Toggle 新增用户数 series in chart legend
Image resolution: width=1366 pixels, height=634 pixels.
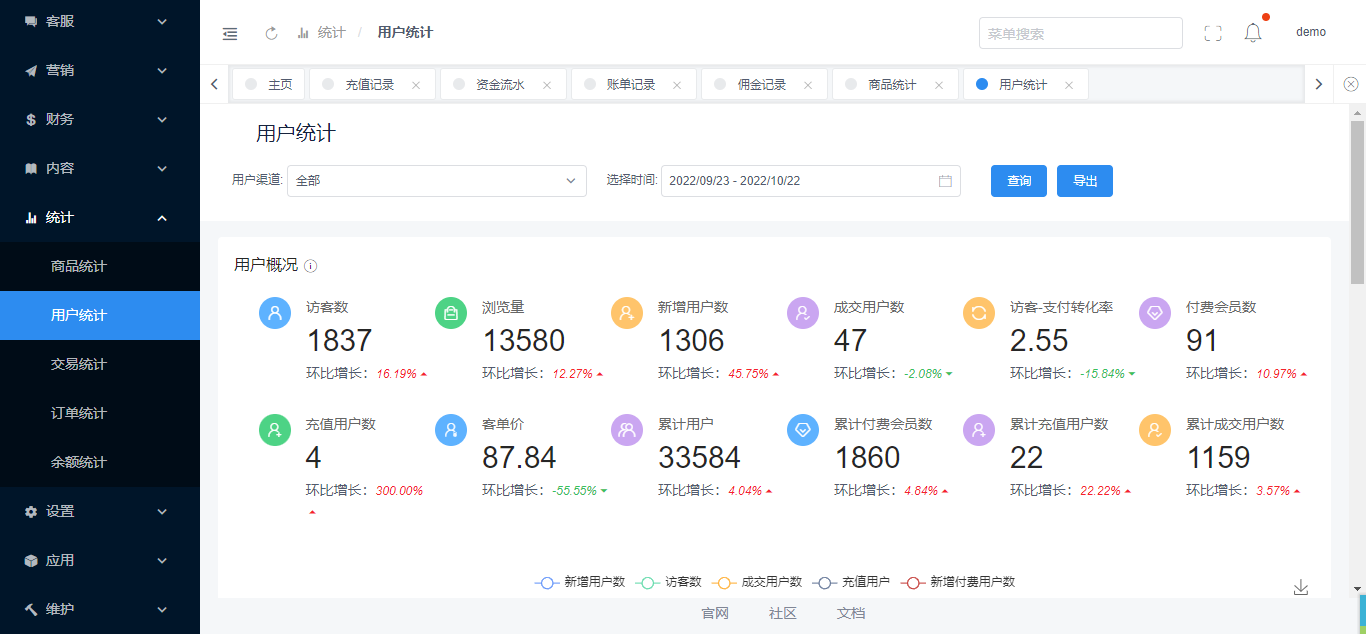click(580, 582)
